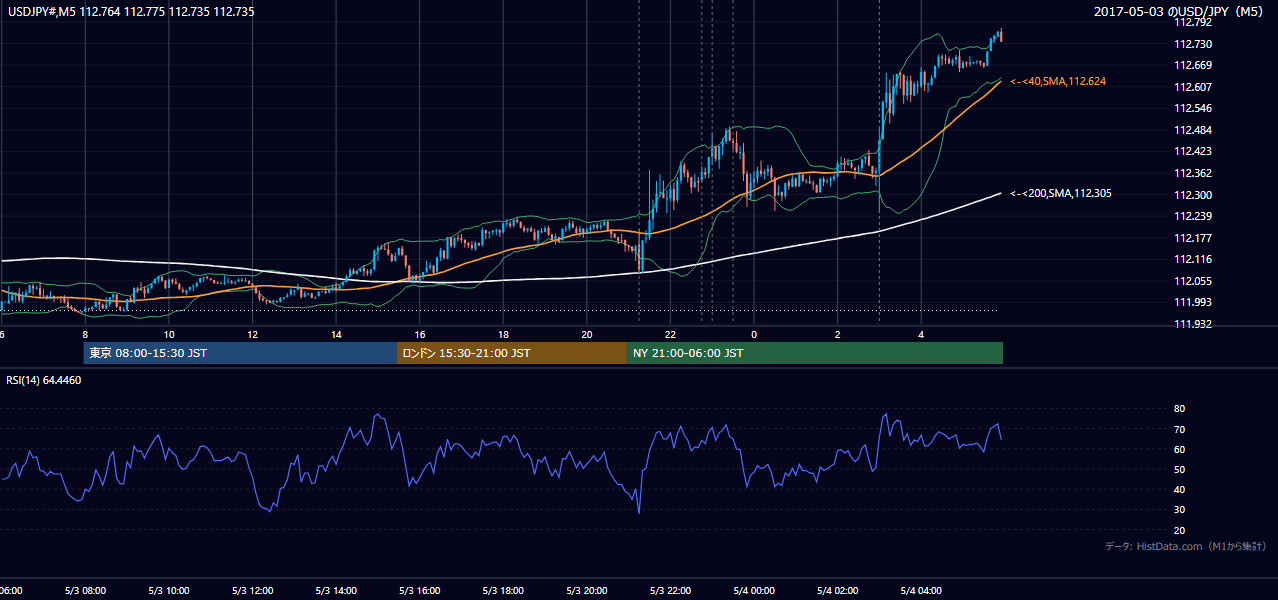The image size is (1278, 600).
Task: Select the Tokyo 08:00-15:30 JST session bar
Action: point(241,353)
